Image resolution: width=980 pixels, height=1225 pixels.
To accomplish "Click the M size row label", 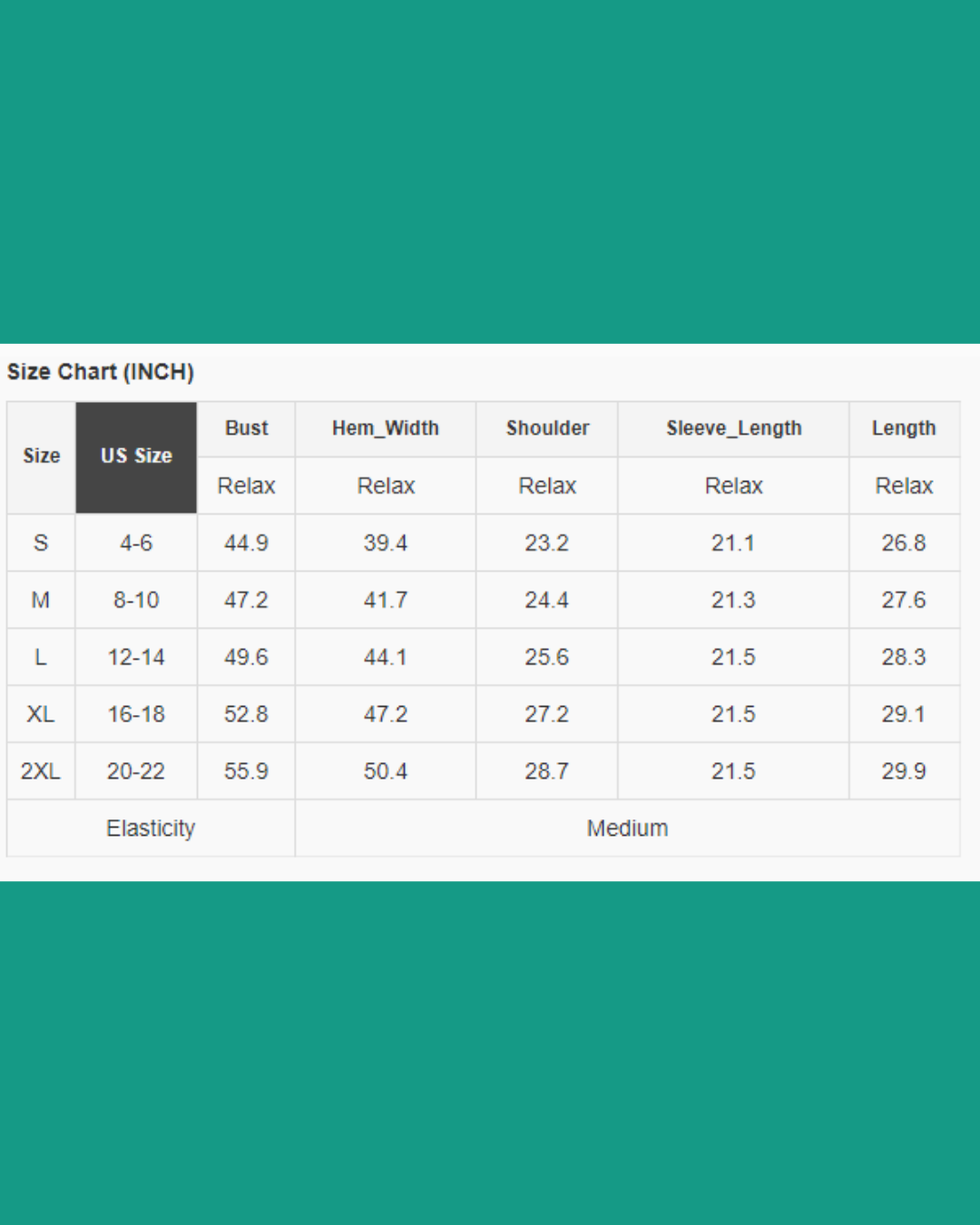I will coord(41,600).
